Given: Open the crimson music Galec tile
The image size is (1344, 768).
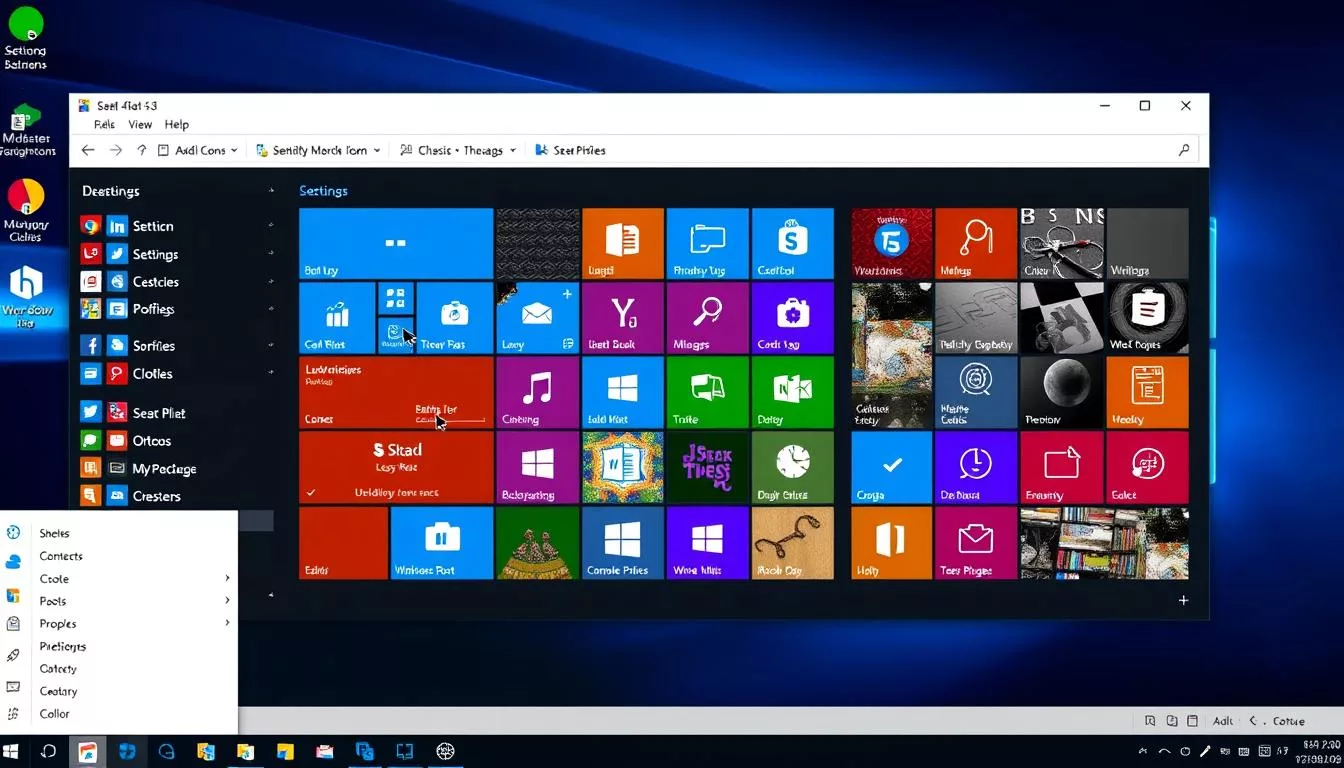Looking at the screenshot, I should (1148, 467).
